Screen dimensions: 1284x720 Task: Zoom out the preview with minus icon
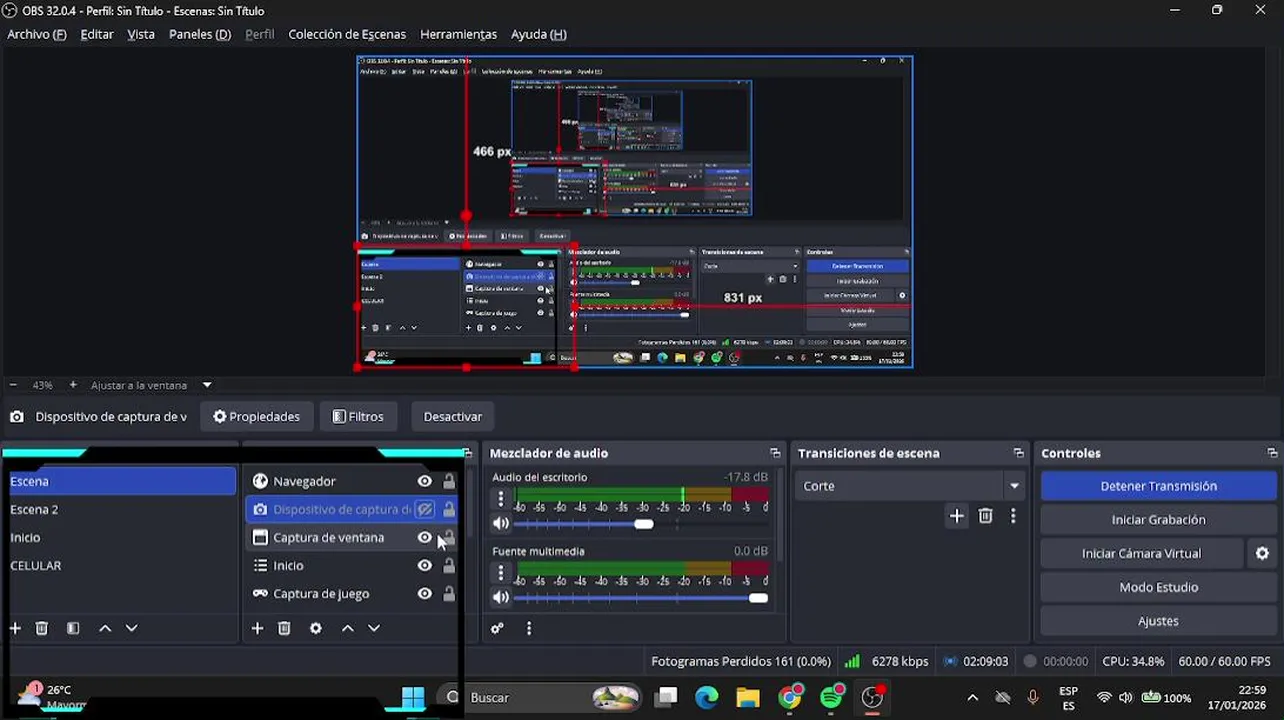13,385
